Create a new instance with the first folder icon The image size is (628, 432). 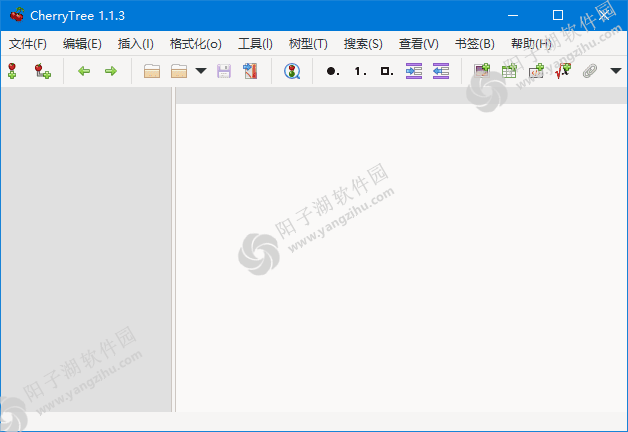point(152,71)
